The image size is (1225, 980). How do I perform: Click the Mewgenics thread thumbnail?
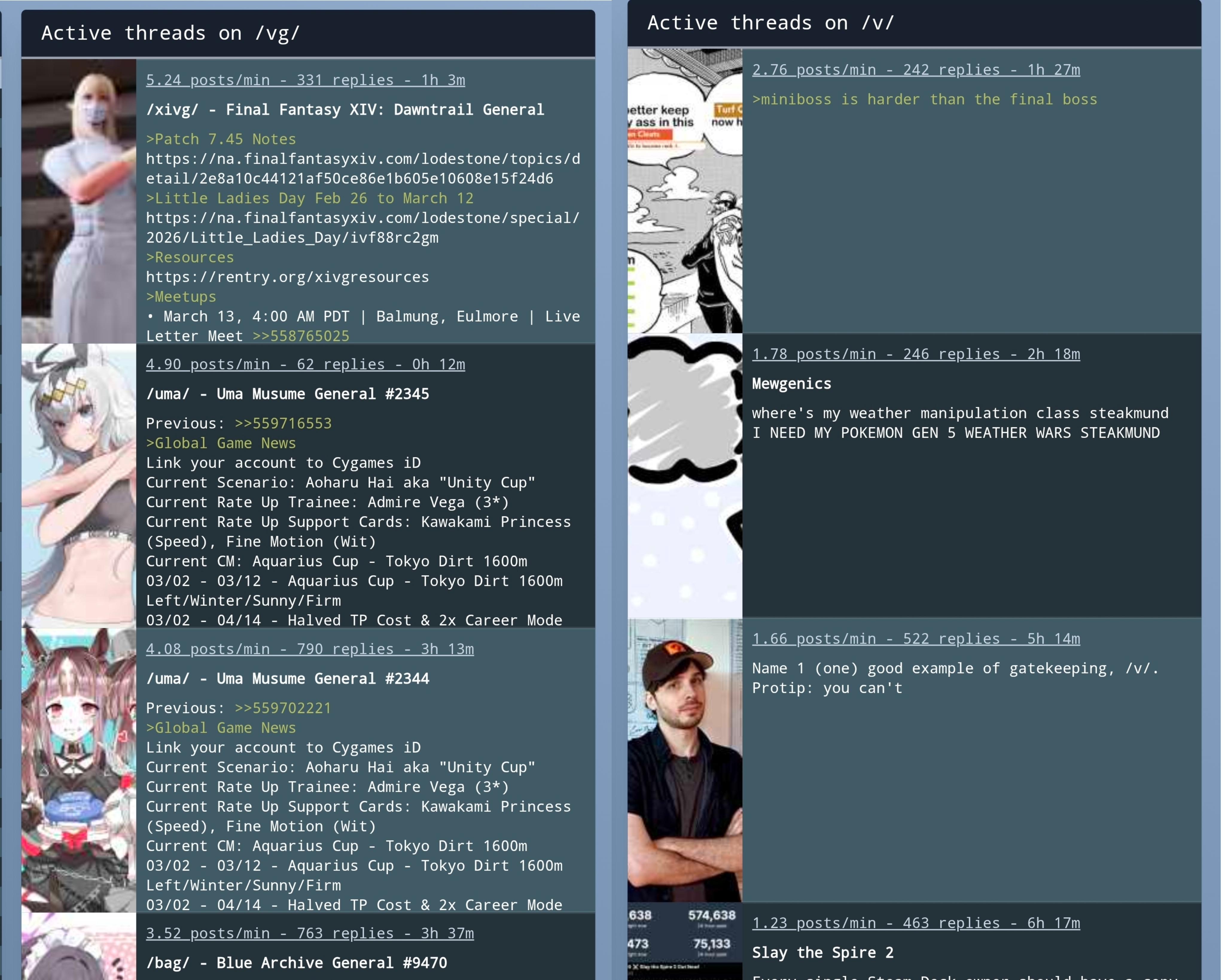(685, 475)
